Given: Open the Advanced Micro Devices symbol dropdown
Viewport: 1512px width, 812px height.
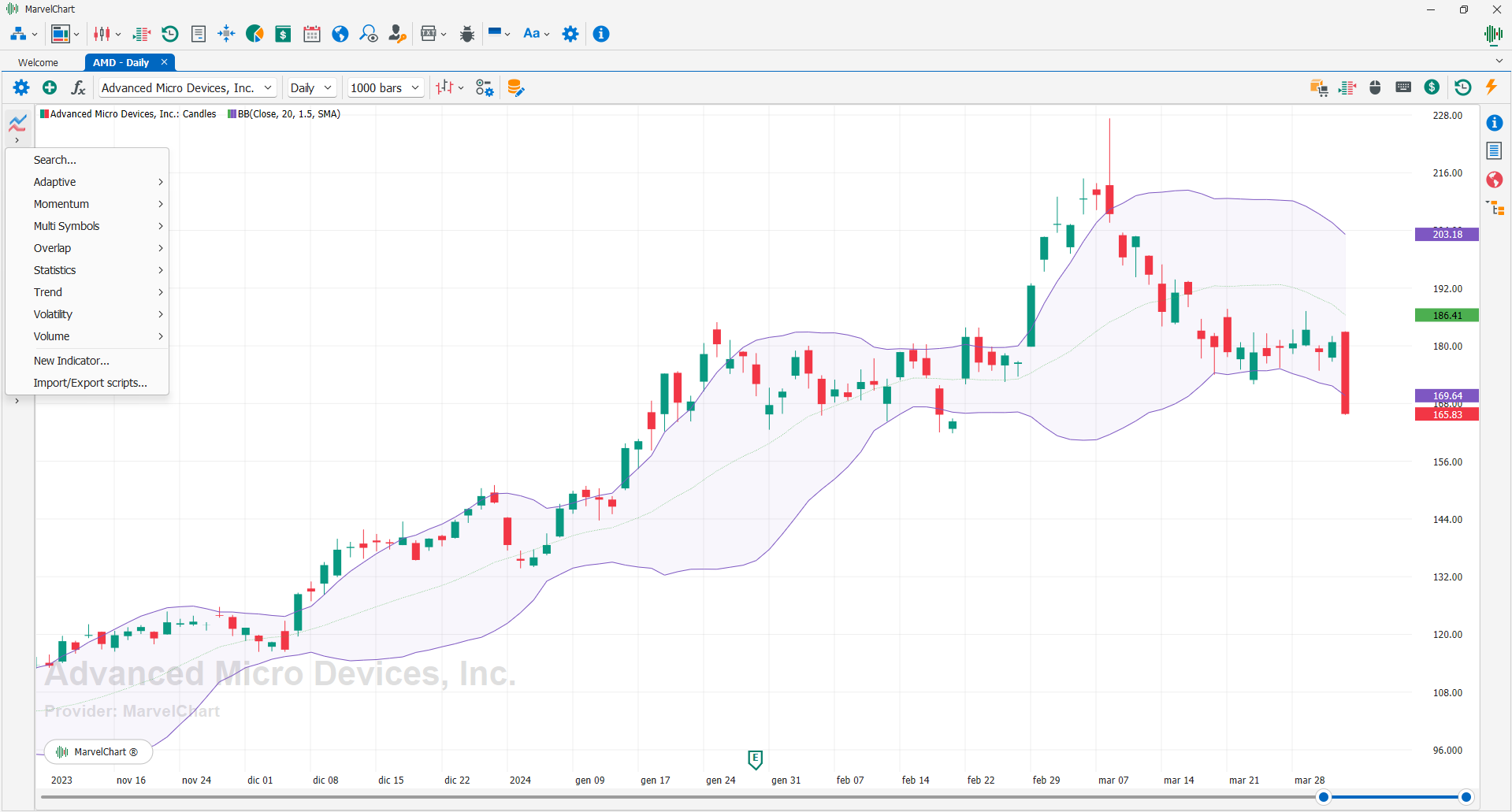Looking at the screenshot, I should coord(187,87).
